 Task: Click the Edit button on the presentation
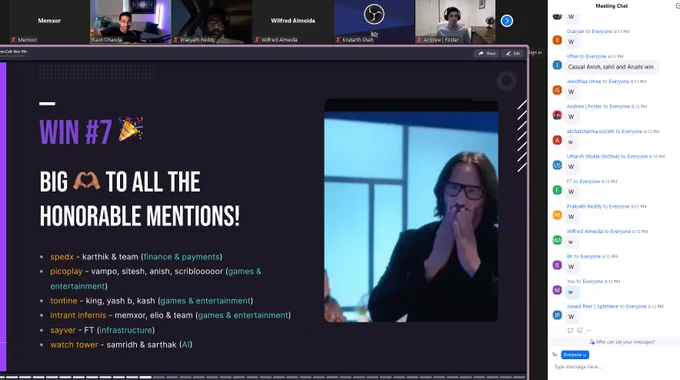coord(513,53)
